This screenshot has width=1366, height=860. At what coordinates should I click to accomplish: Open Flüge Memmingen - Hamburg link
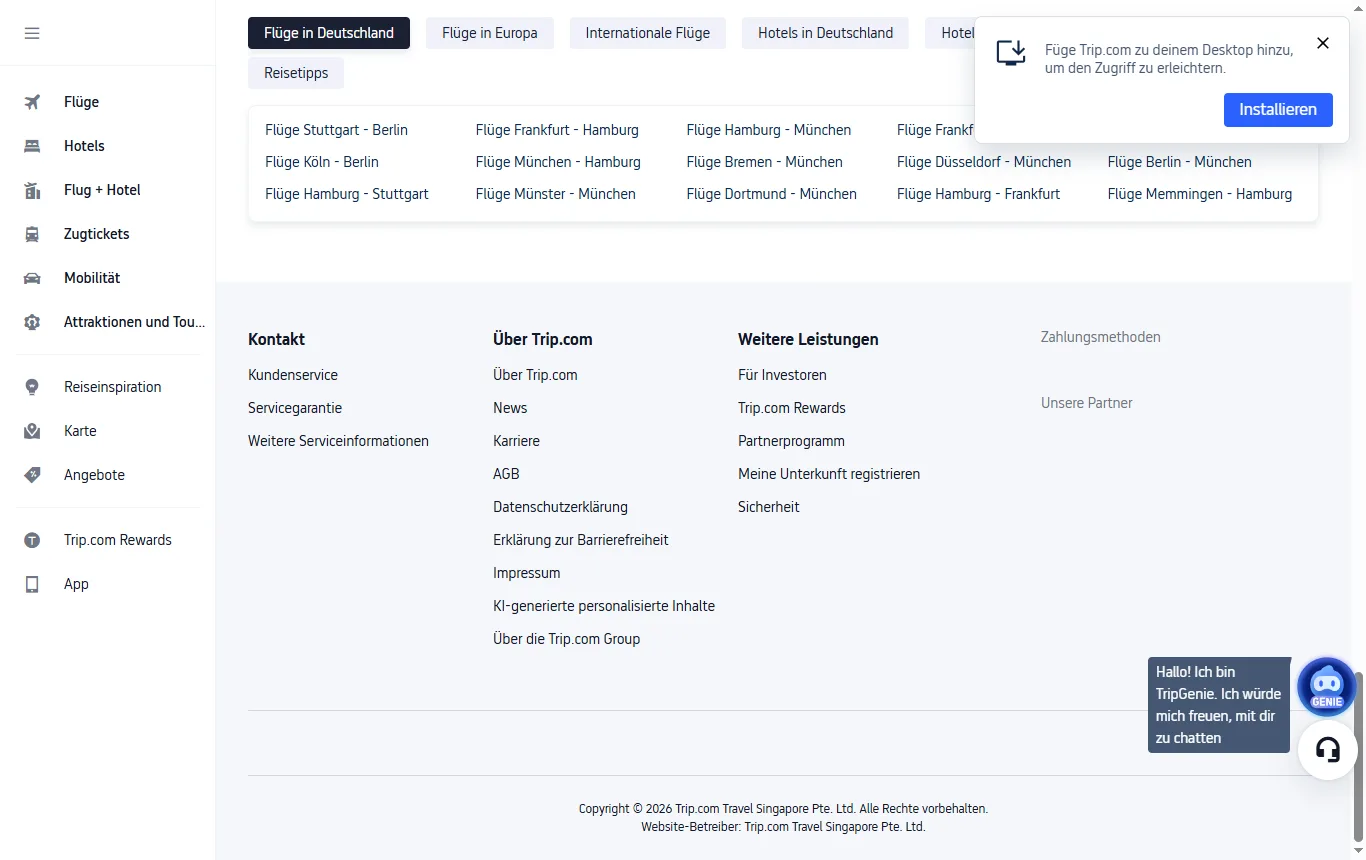pos(1199,194)
